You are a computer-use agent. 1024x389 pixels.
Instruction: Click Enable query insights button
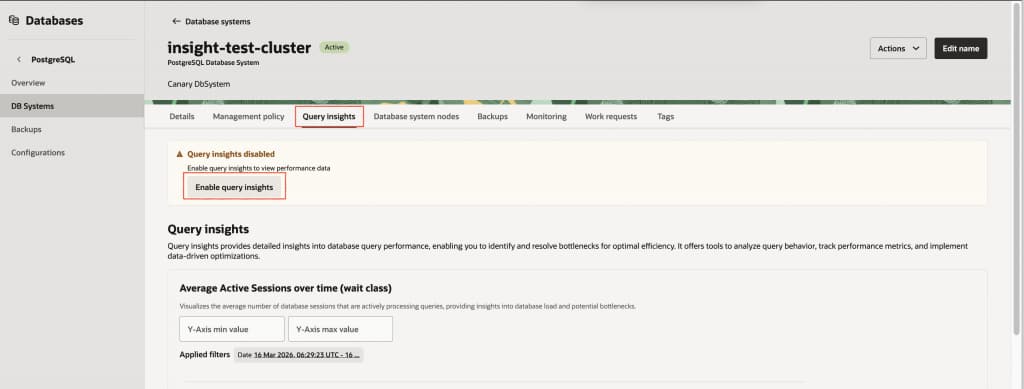point(234,187)
